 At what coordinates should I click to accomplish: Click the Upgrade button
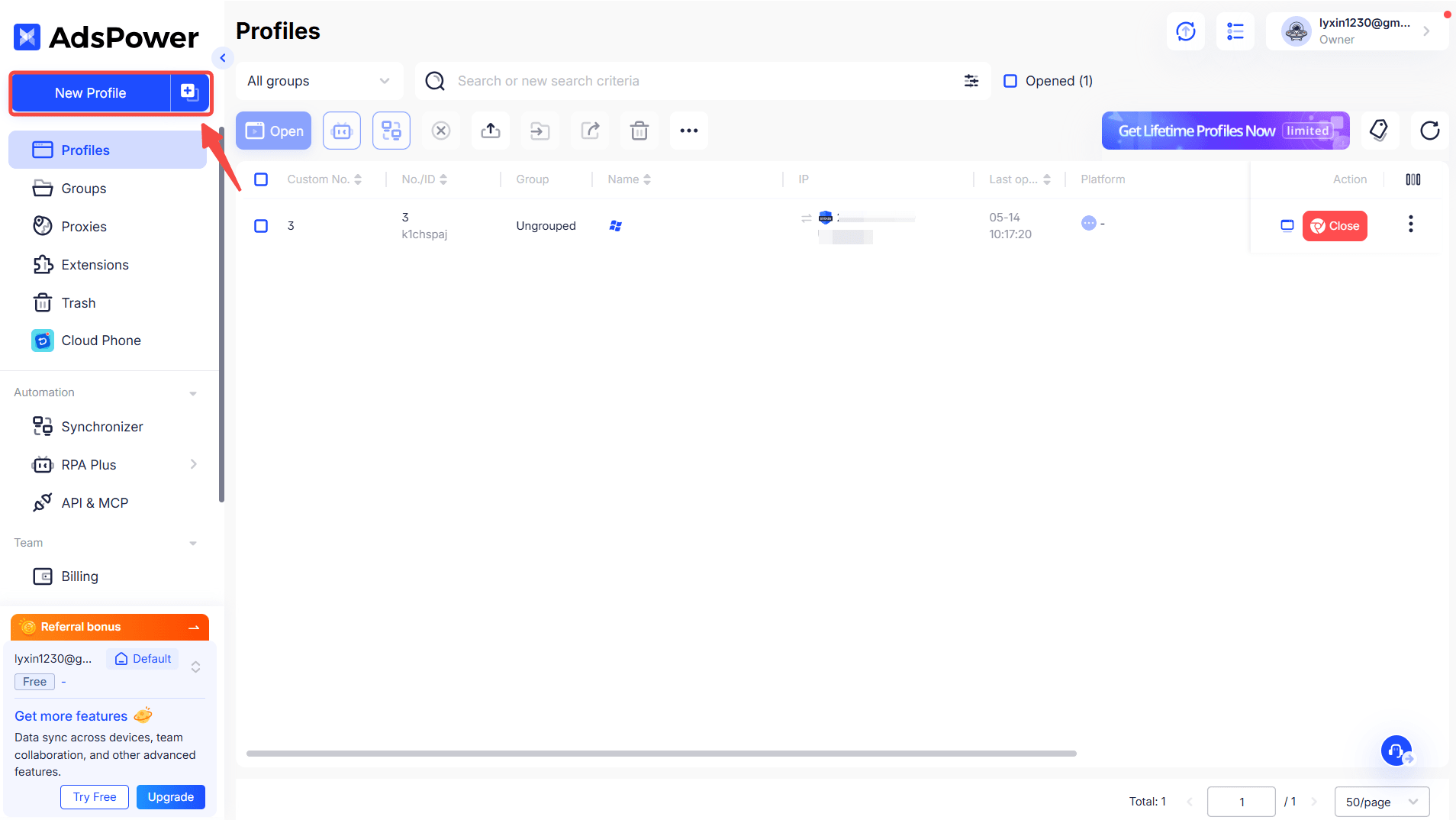point(171,797)
